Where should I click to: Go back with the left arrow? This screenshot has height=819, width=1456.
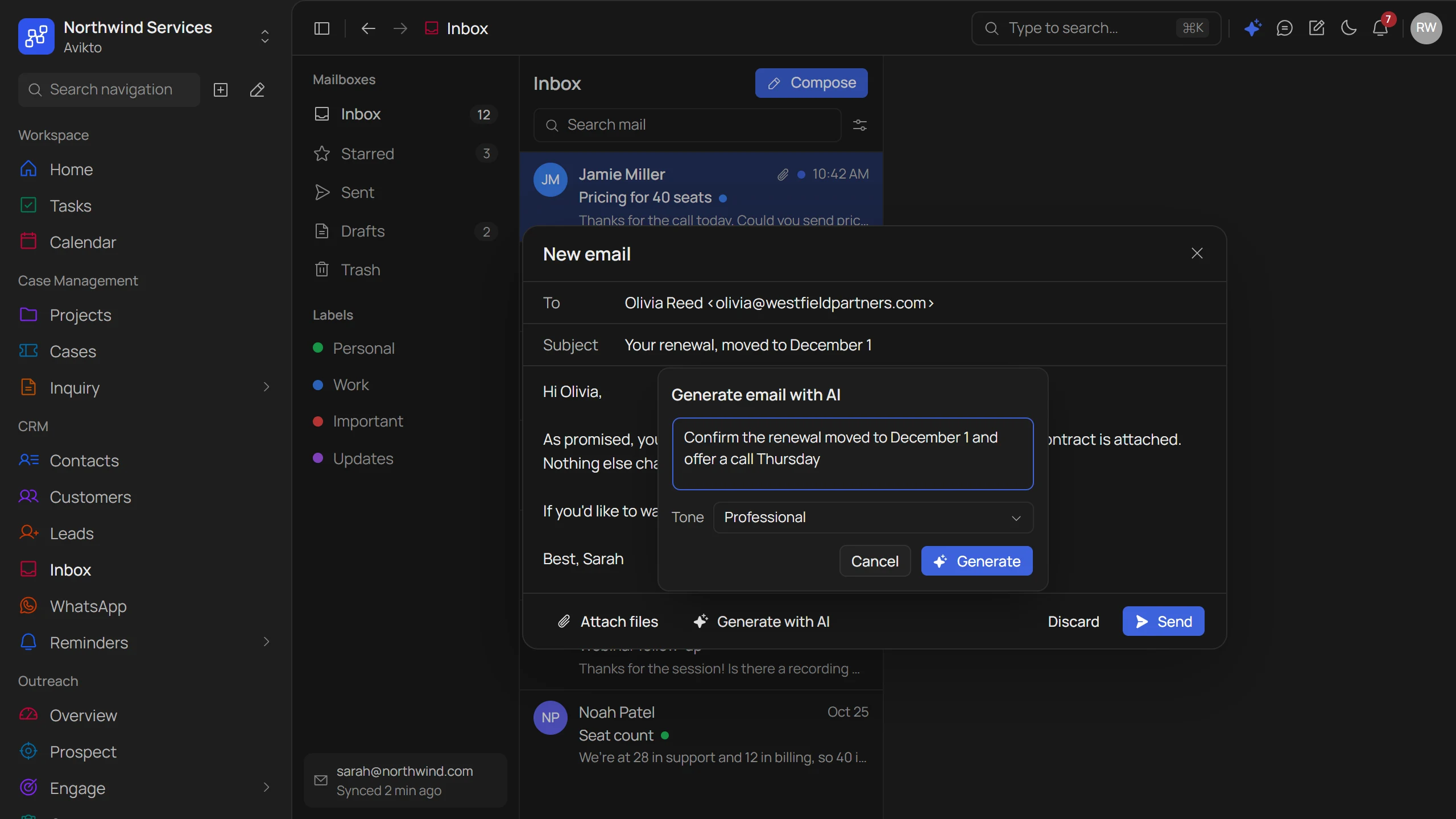coord(369,28)
